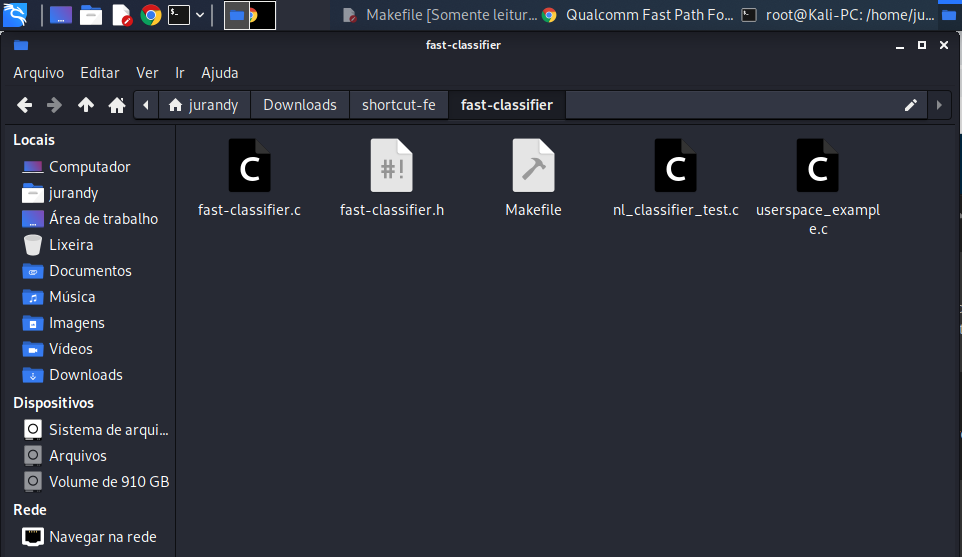
Task: Open the Ajuda menu
Action: [220, 73]
